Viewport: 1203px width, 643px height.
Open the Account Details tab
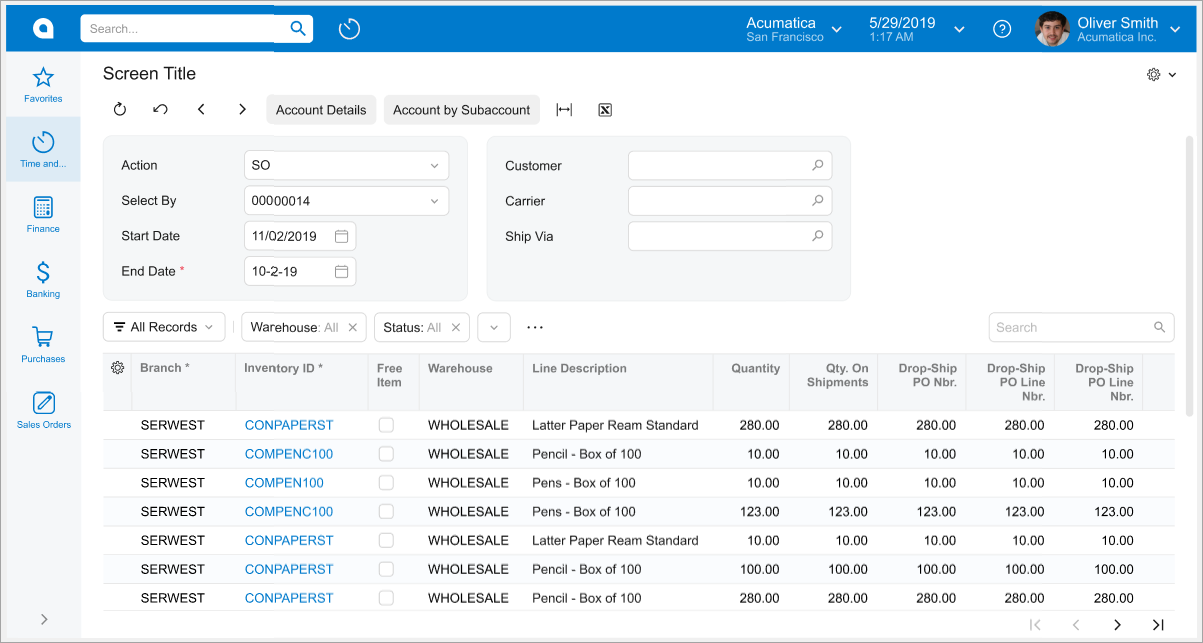[x=321, y=110]
